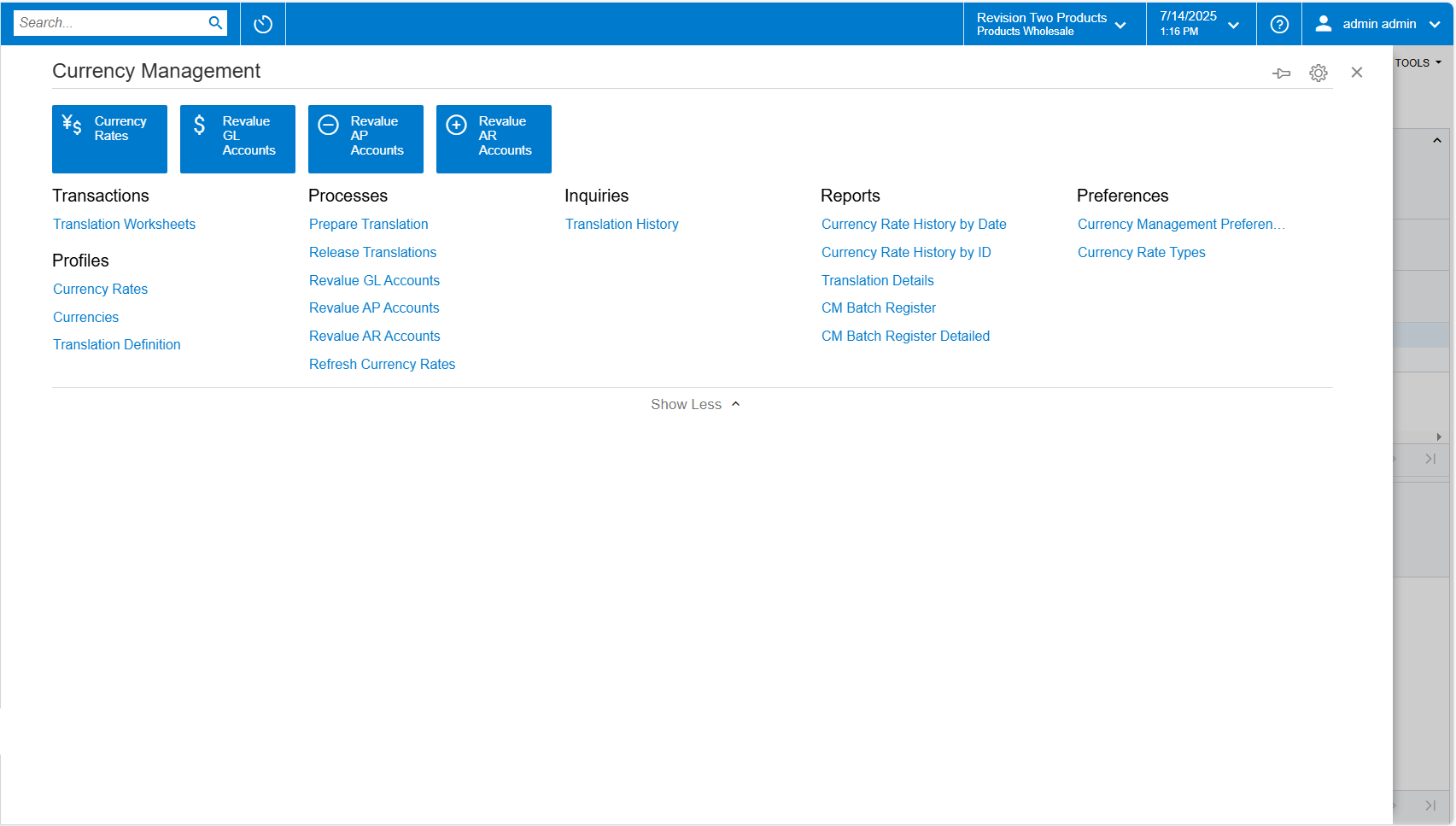Open Currency Rates under Profiles
1456x826 pixels.
(100, 289)
